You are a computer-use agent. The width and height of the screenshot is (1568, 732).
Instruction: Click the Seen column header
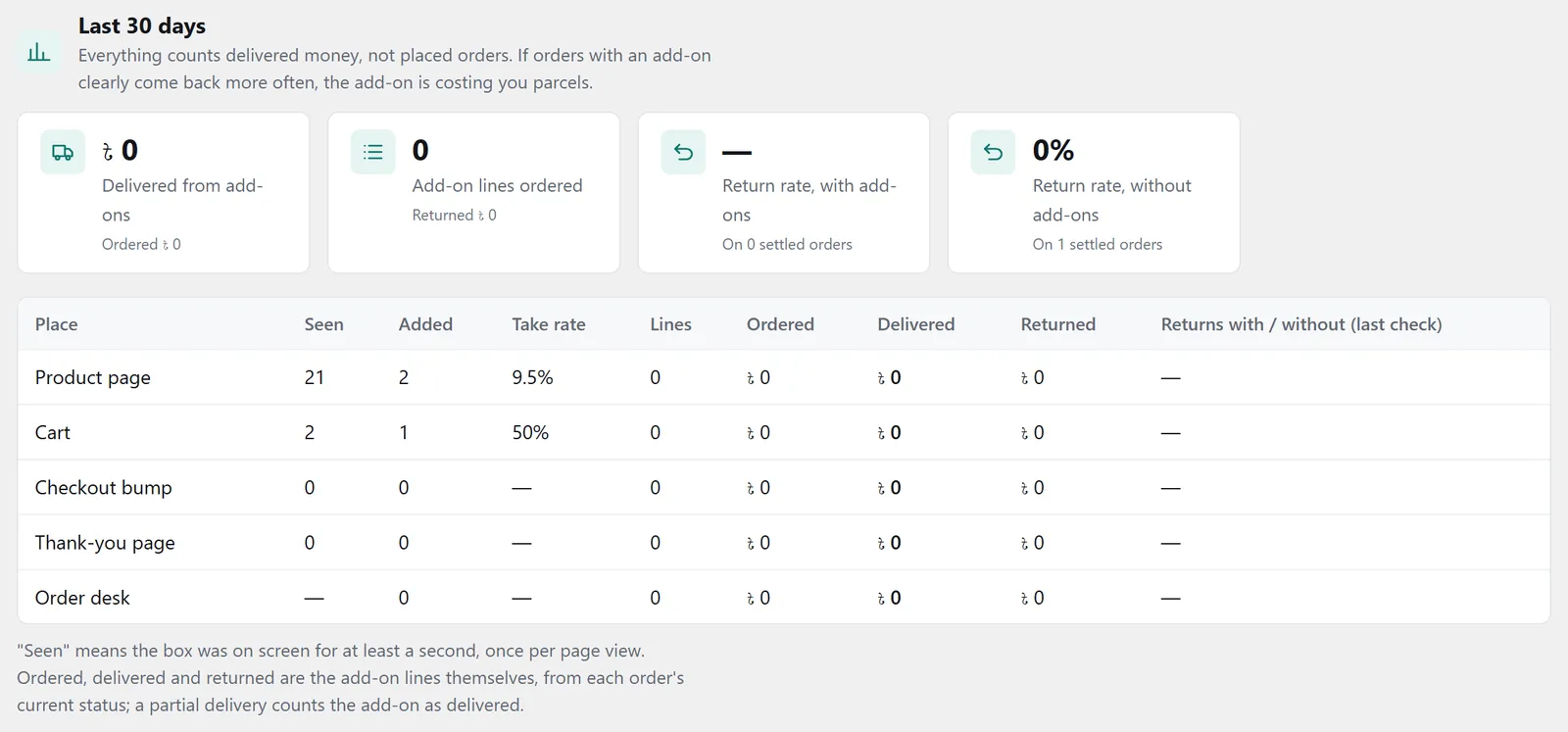coord(323,324)
